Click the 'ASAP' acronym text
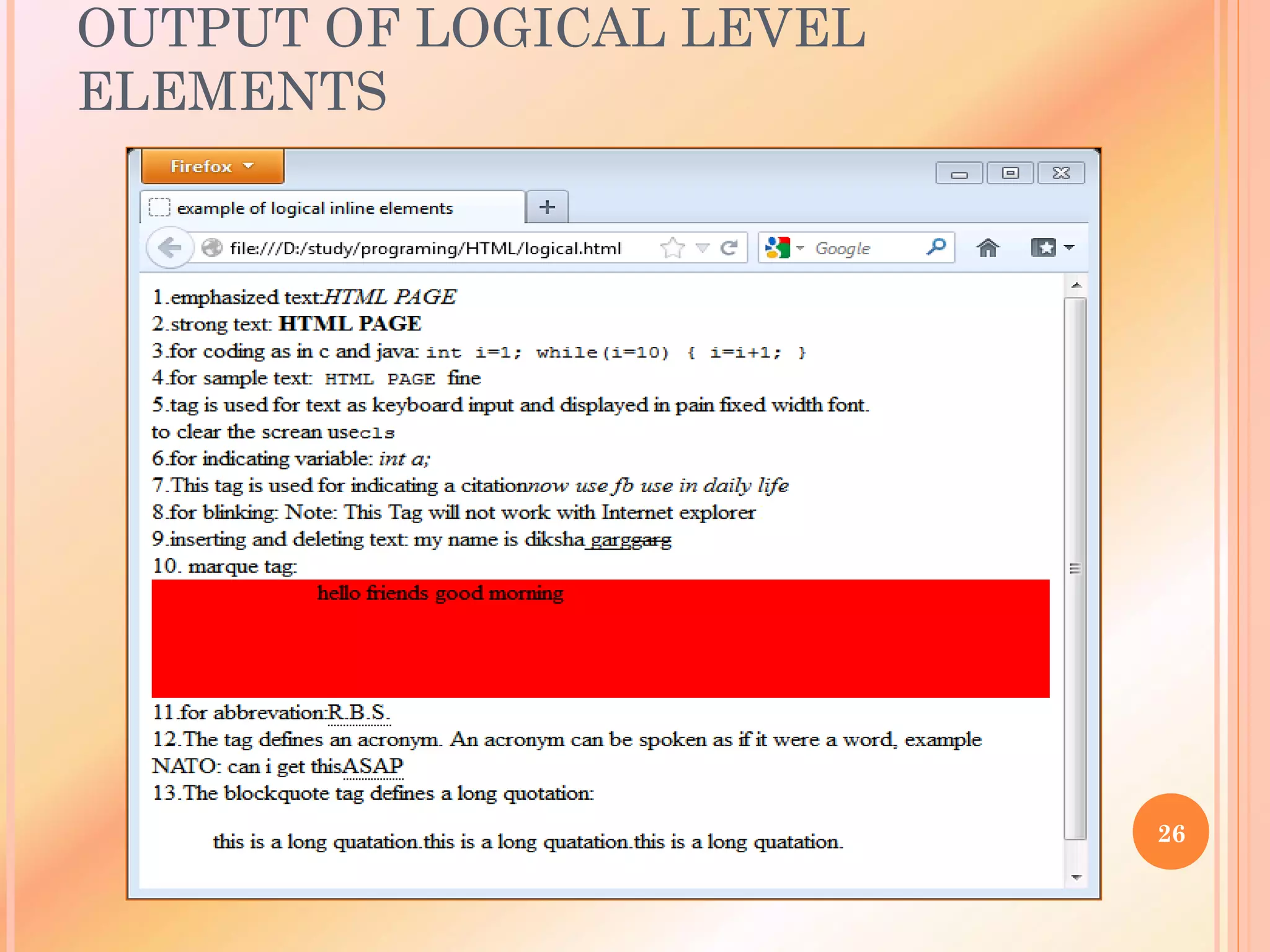Screen dimensions: 1270x952 373,766
